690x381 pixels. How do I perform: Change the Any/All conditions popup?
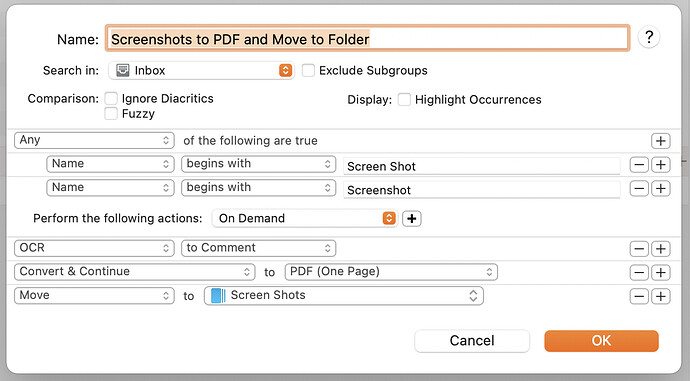[x=94, y=140]
